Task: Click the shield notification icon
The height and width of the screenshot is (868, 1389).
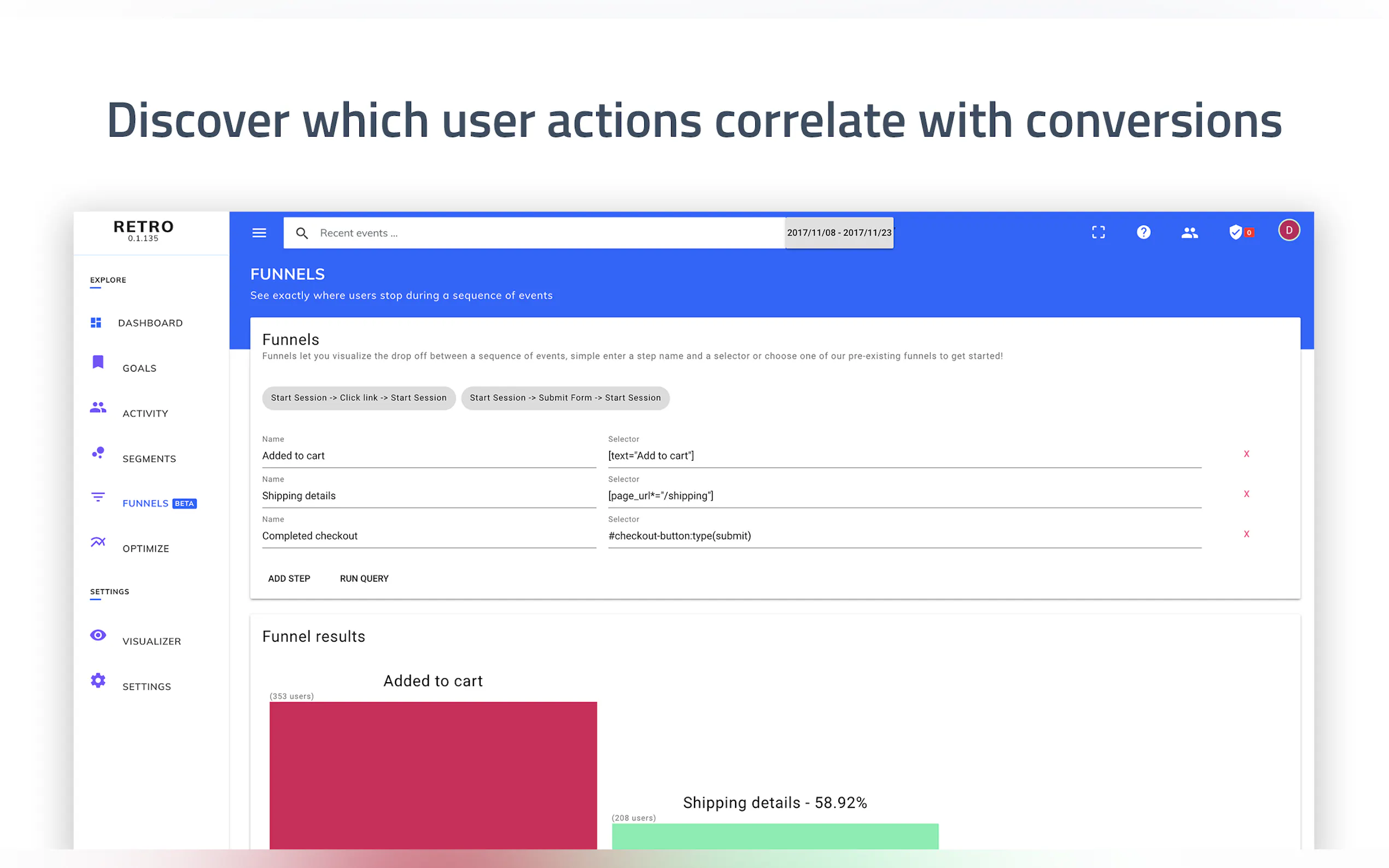Action: pyautogui.click(x=1236, y=232)
